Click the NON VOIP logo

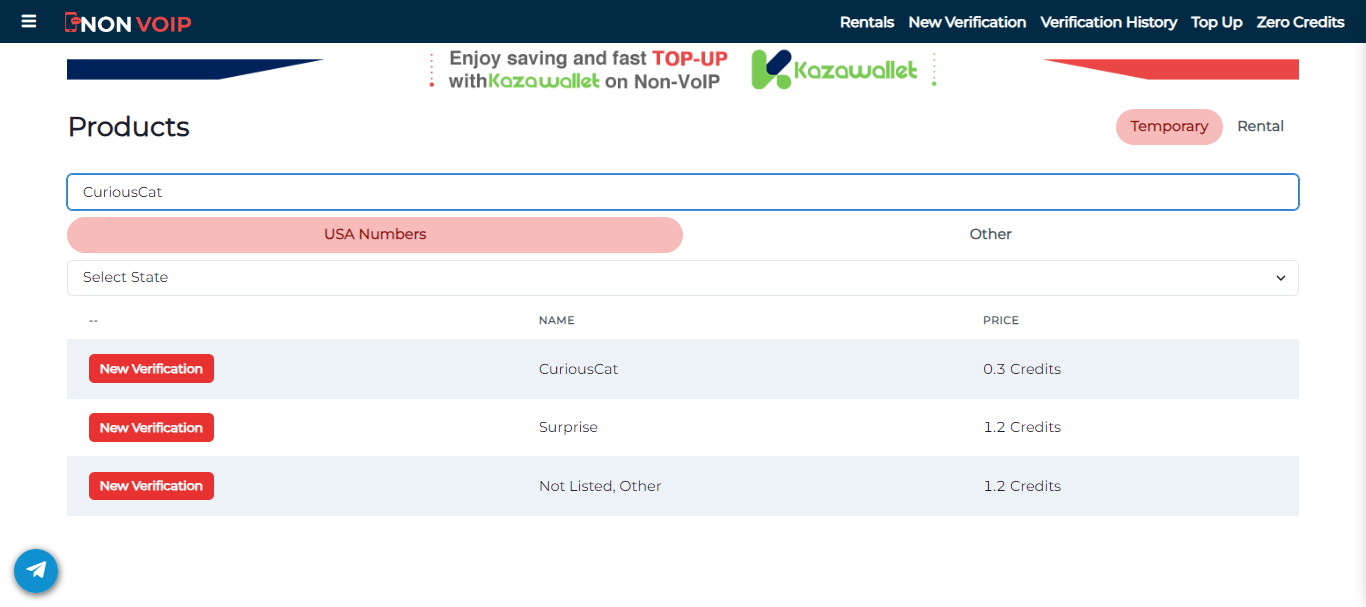click(128, 21)
